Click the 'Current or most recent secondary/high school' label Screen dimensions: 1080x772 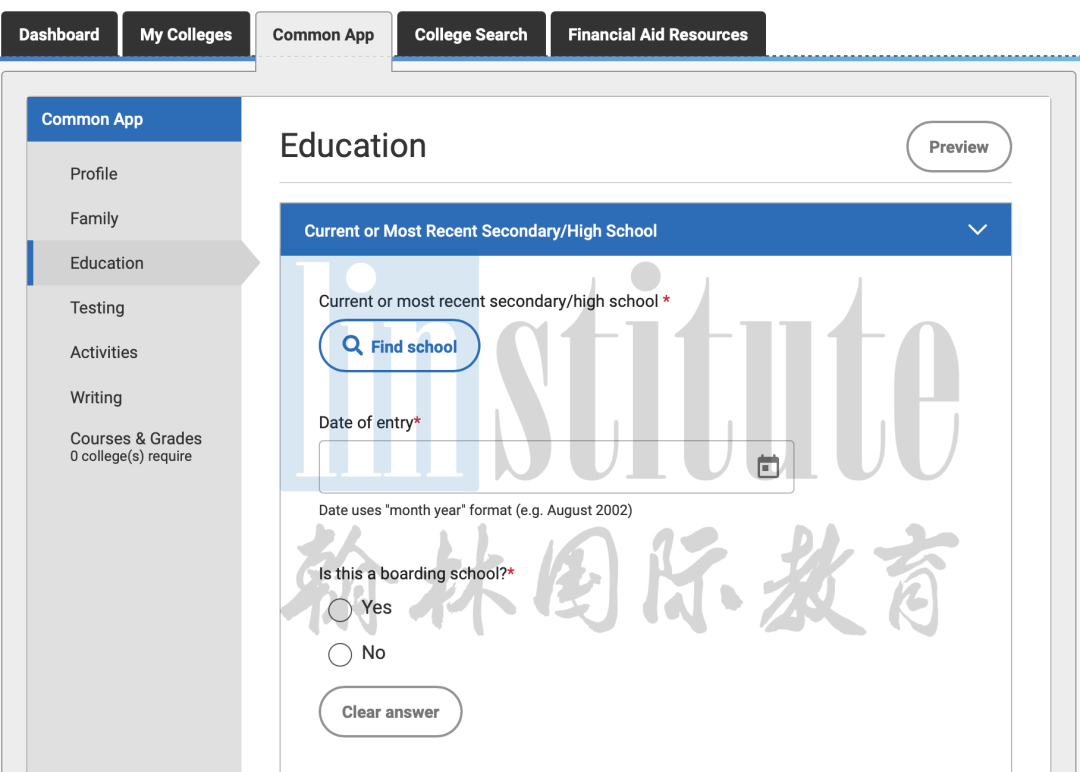point(494,301)
